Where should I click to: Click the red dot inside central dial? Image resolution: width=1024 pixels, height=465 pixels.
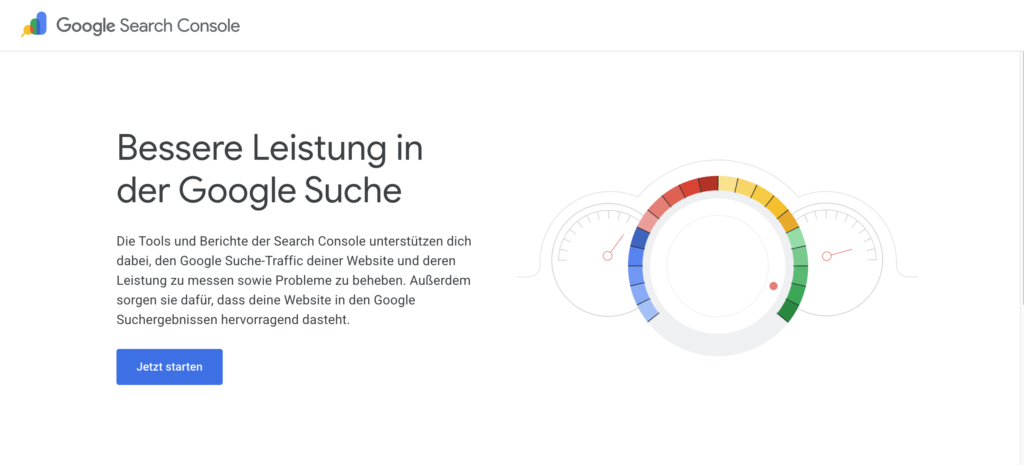(773, 286)
